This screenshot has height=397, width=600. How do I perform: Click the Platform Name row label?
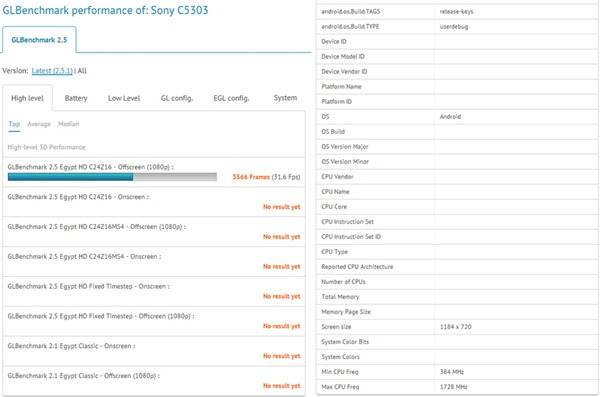(x=341, y=87)
